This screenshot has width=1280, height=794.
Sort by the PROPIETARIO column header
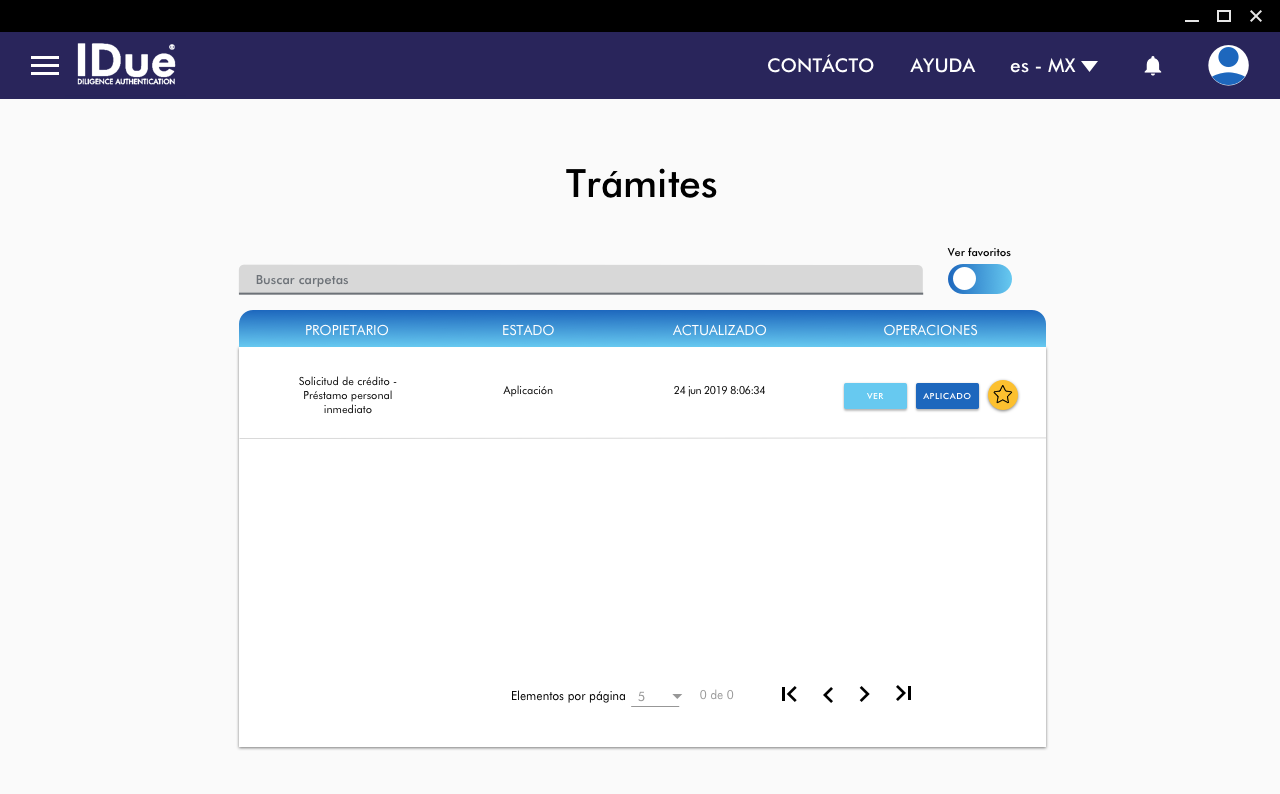click(x=346, y=330)
